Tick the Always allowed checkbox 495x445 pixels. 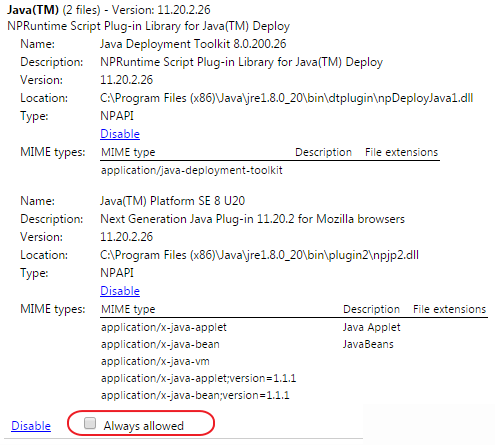click(x=90, y=423)
